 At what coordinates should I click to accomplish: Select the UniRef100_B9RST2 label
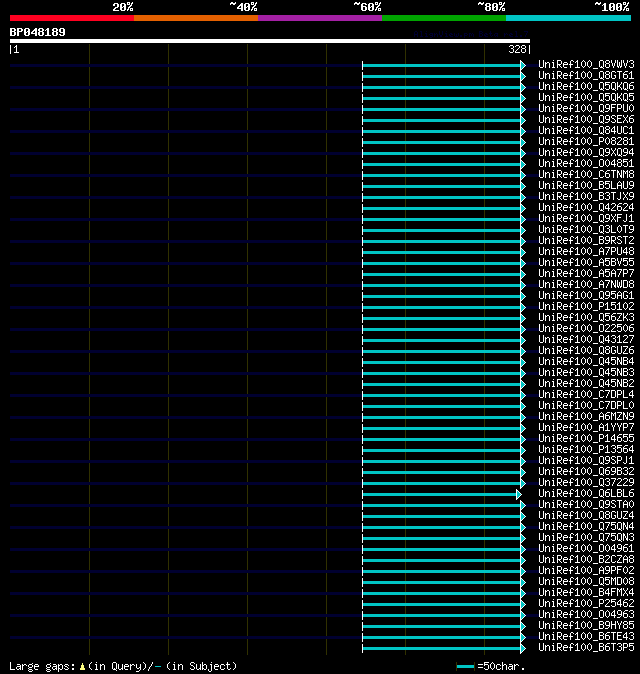click(586, 241)
